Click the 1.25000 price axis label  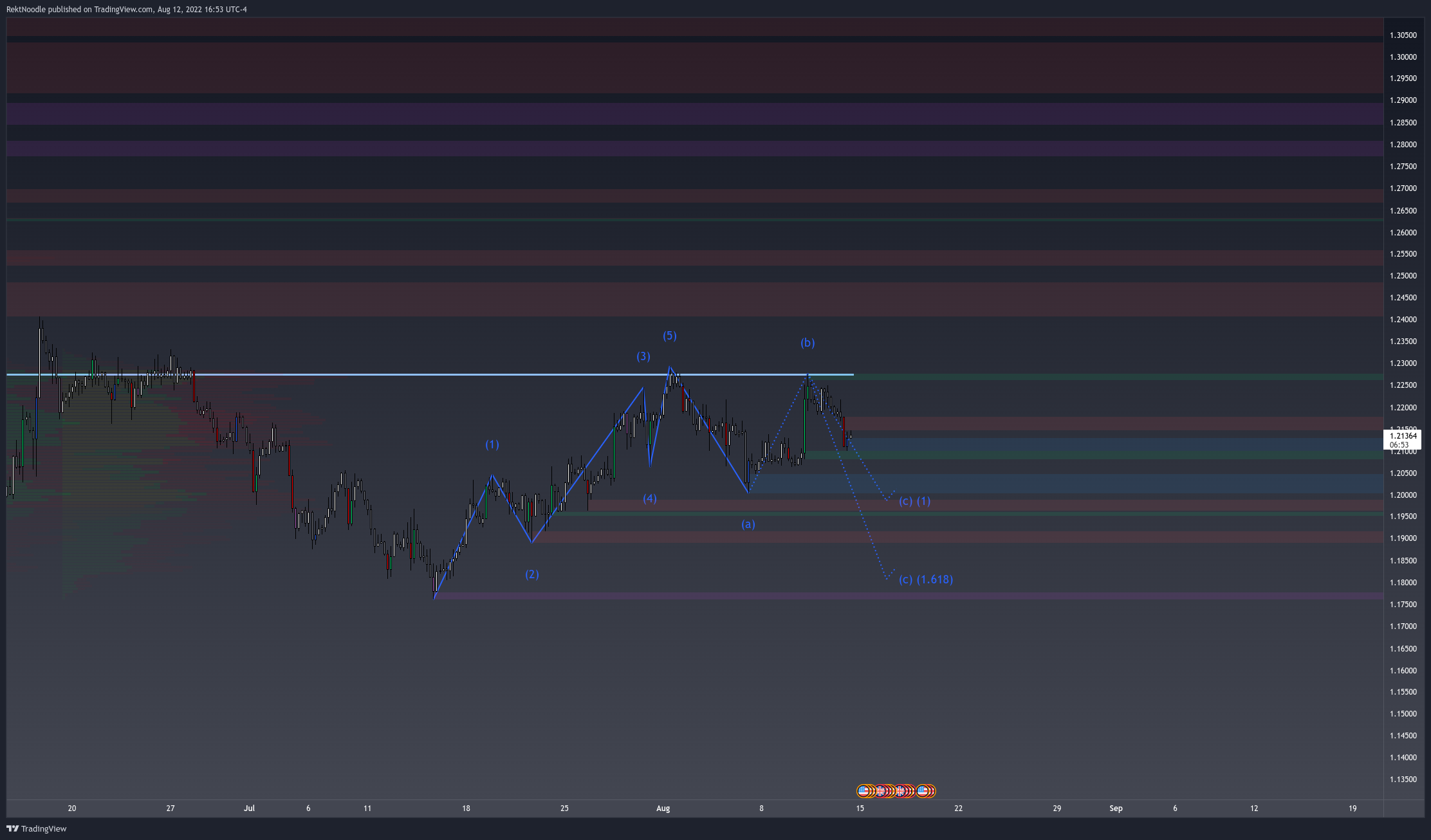[x=1403, y=276]
